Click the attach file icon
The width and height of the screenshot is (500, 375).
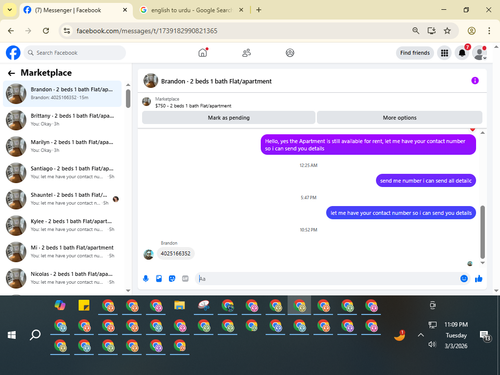pyautogui.click(x=159, y=278)
